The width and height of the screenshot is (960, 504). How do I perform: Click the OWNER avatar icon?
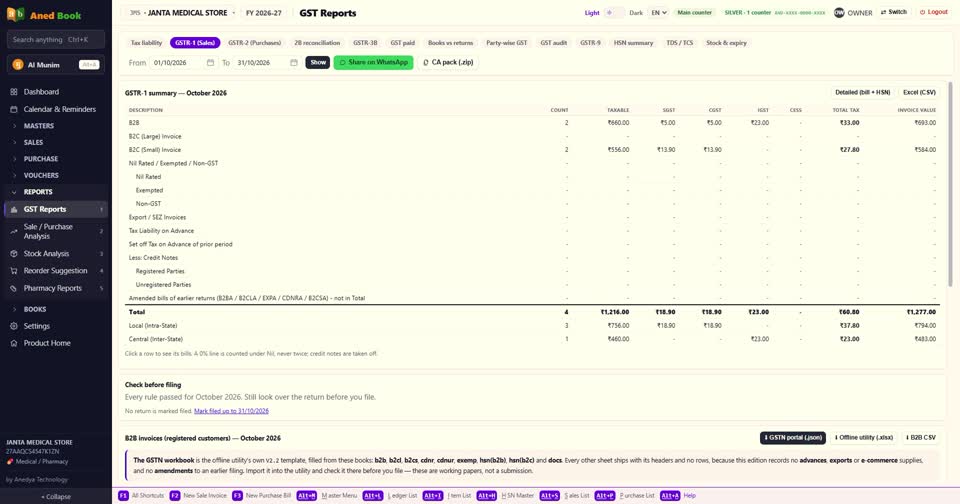pyautogui.click(x=839, y=13)
